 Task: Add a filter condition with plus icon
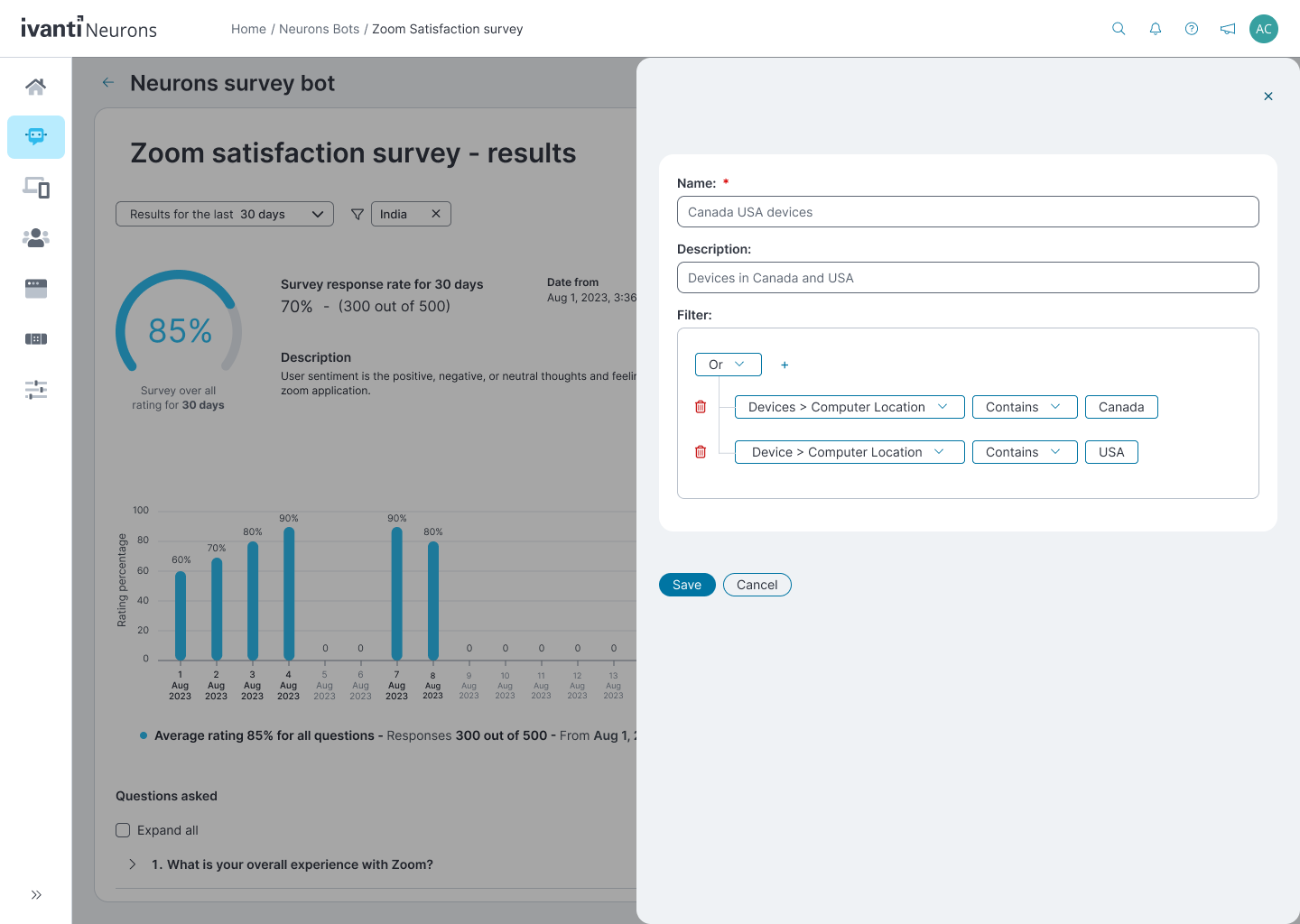coord(785,365)
